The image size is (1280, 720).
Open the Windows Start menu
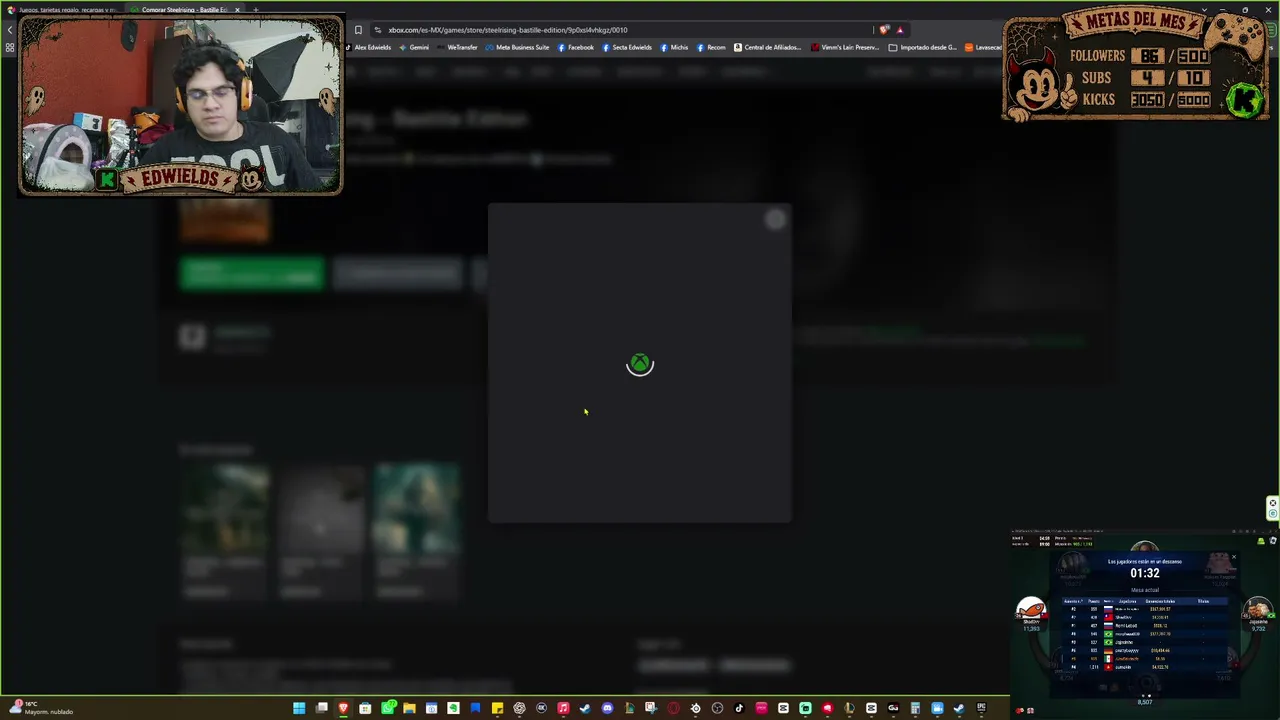click(299, 709)
